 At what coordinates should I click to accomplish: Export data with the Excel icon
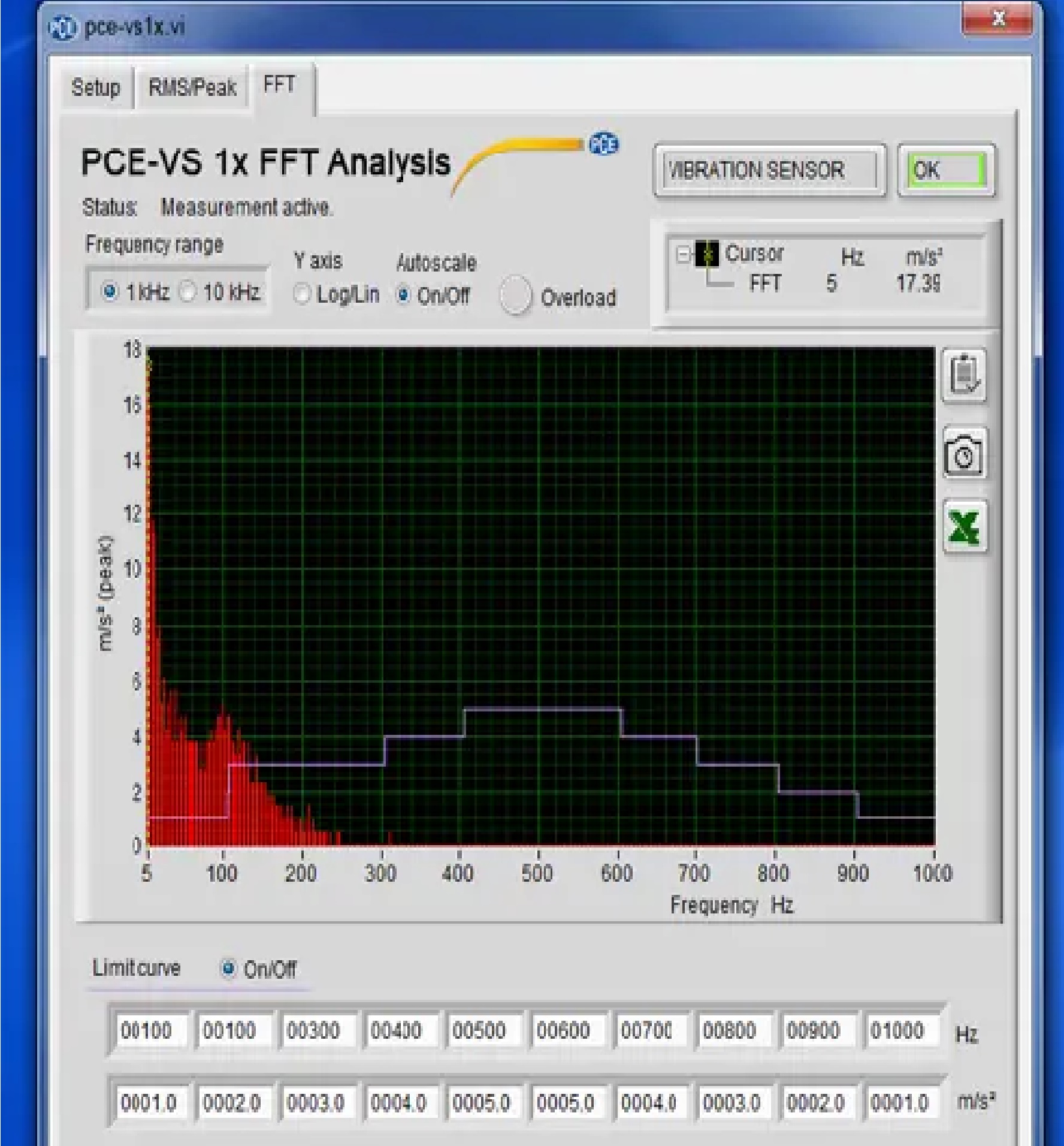965,527
